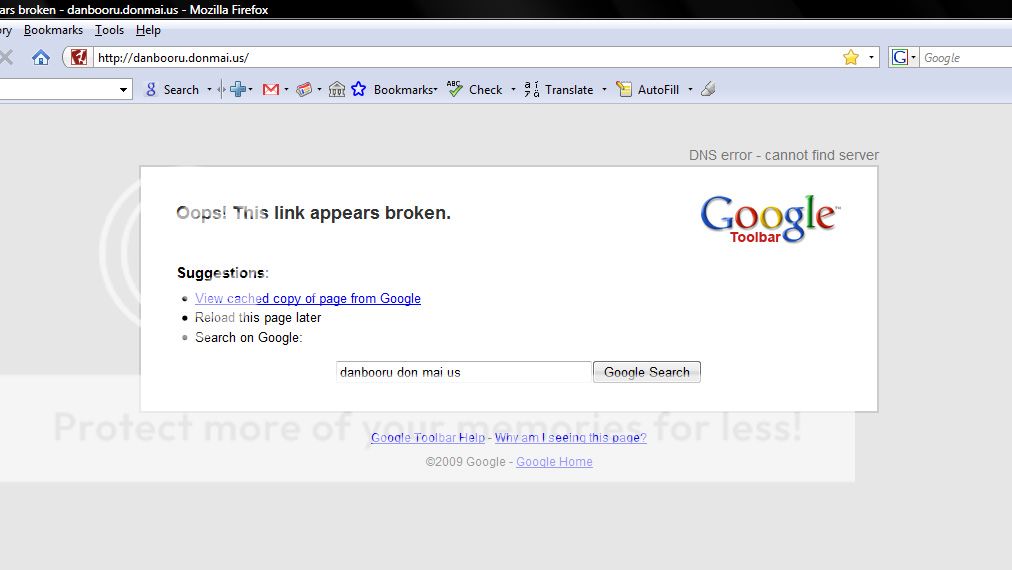The height and width of the screenshot is (570, 1012).
Task: Open the Help menu
Action: [x=148, y=30]
